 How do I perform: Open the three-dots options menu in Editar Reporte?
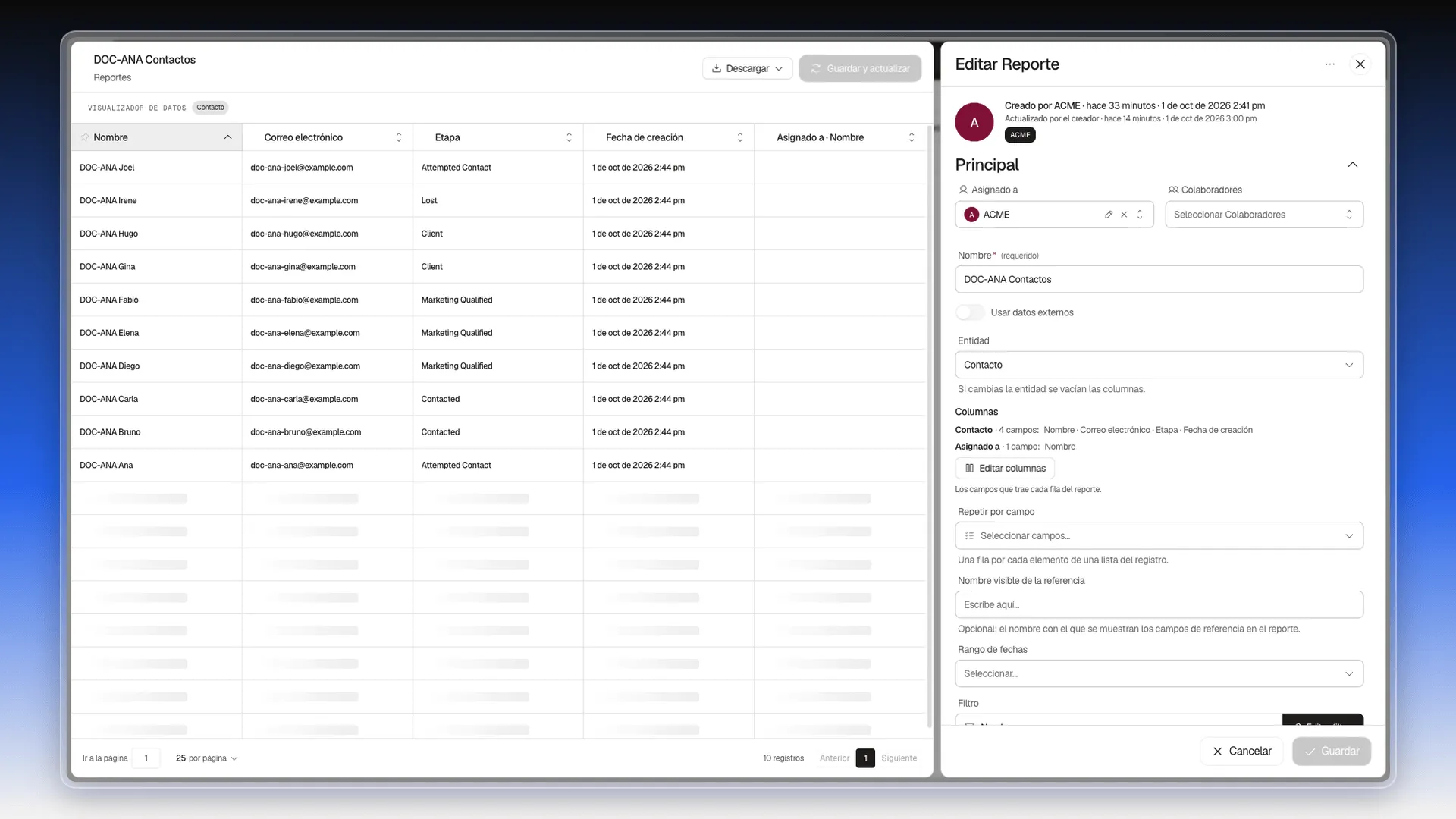pos(1329,64)
